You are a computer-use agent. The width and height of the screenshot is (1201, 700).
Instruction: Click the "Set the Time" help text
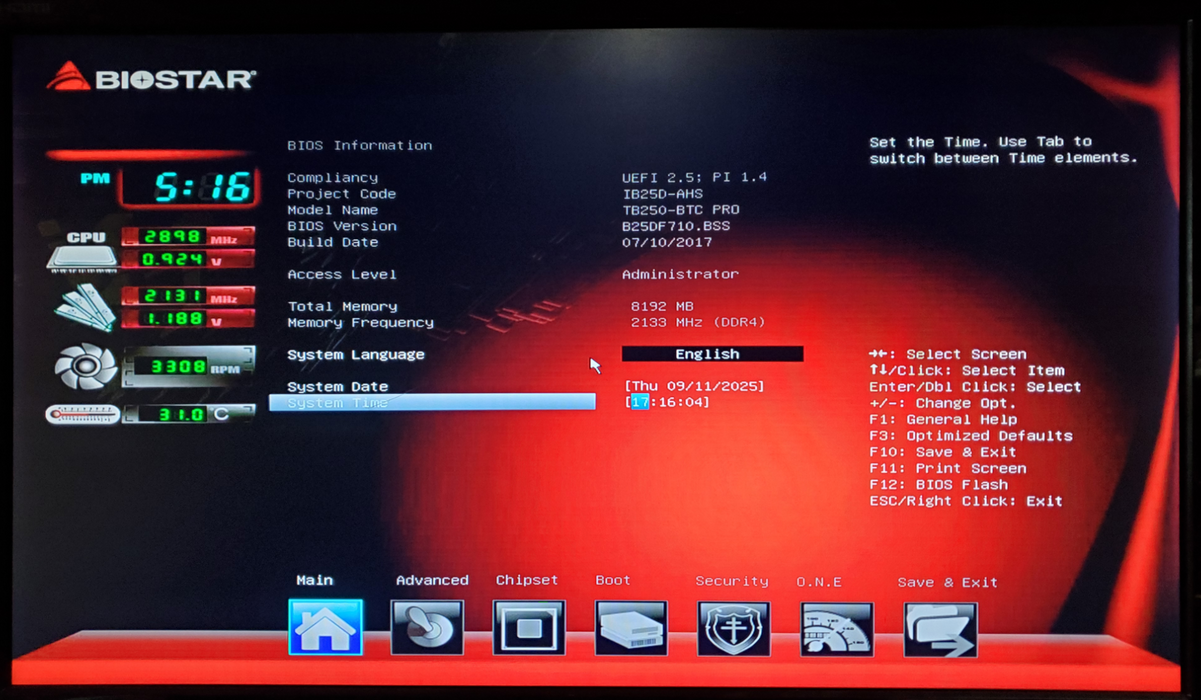(1003, 150)
